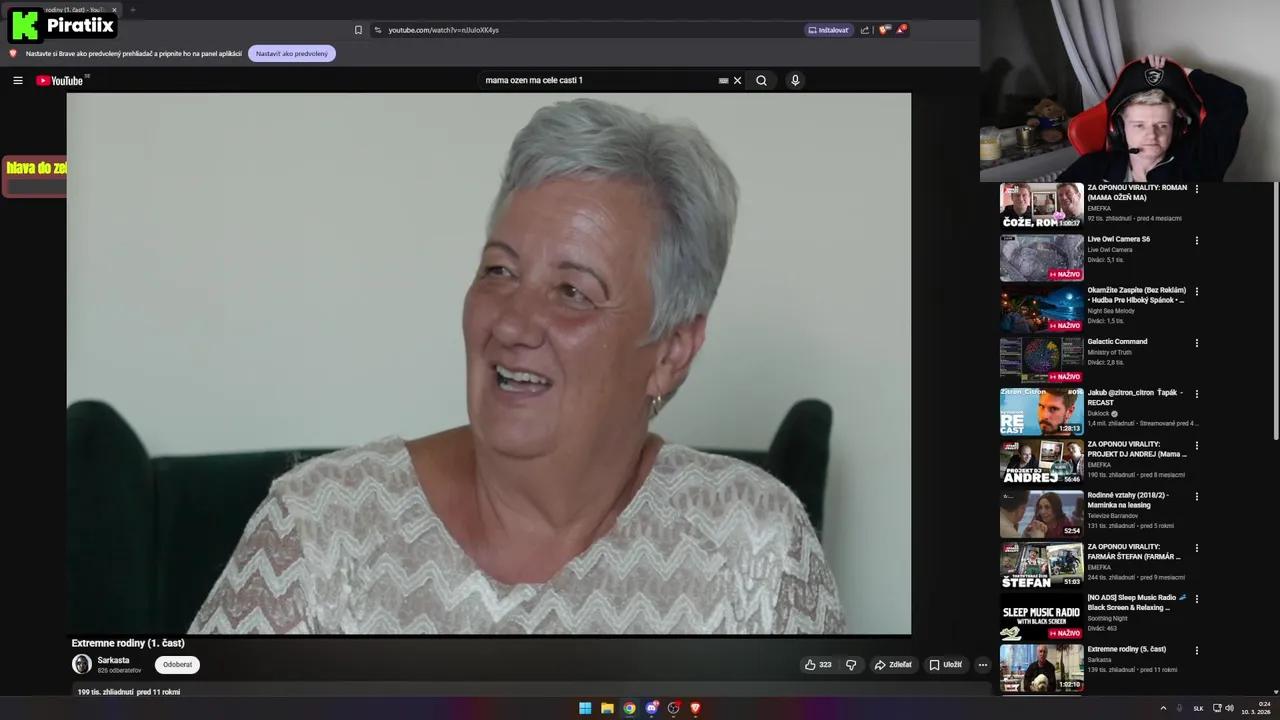
Task: Switch the SLK keyboard language indicator
Action: 1199,708
